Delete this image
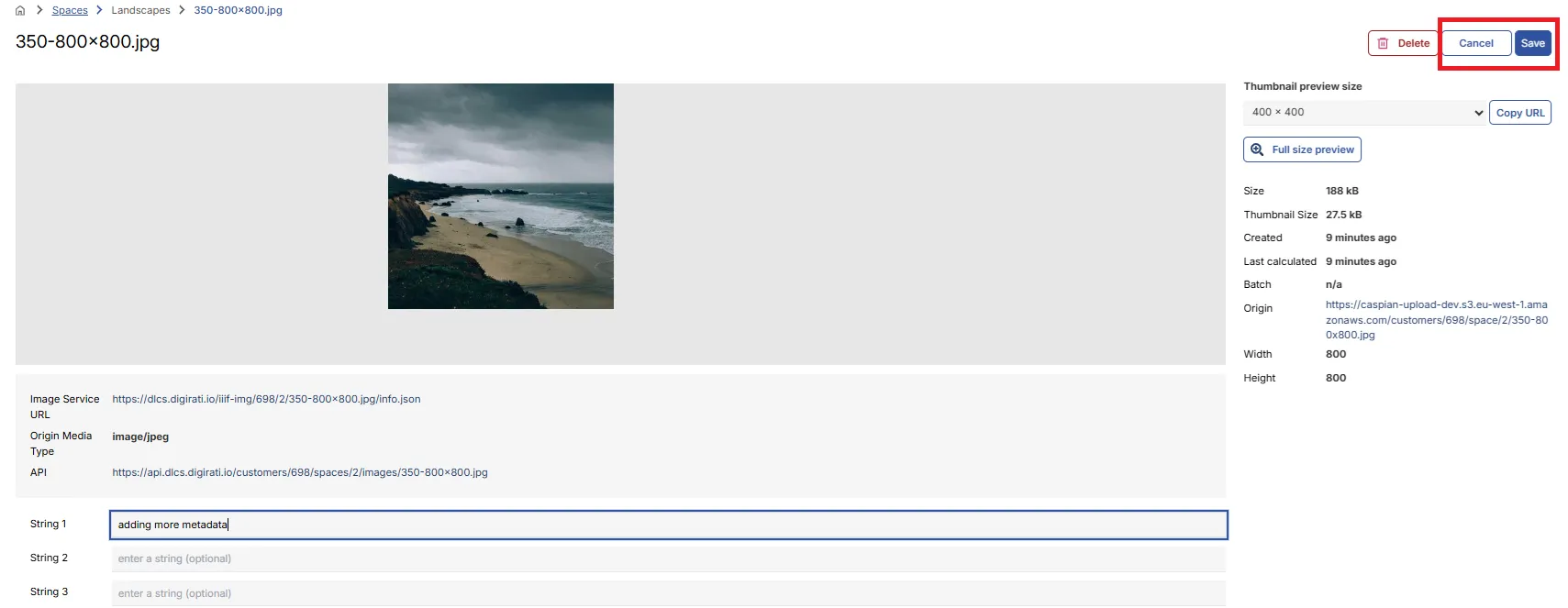The image size is (1568, 608). click(x=1403, y=43)
